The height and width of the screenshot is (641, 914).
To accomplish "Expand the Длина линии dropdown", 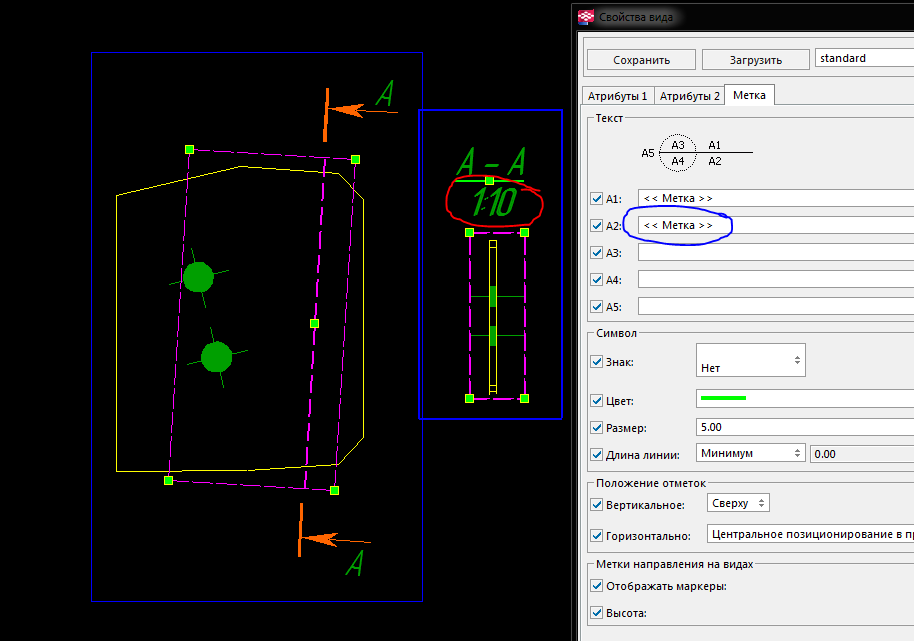I will coord(750,453).
